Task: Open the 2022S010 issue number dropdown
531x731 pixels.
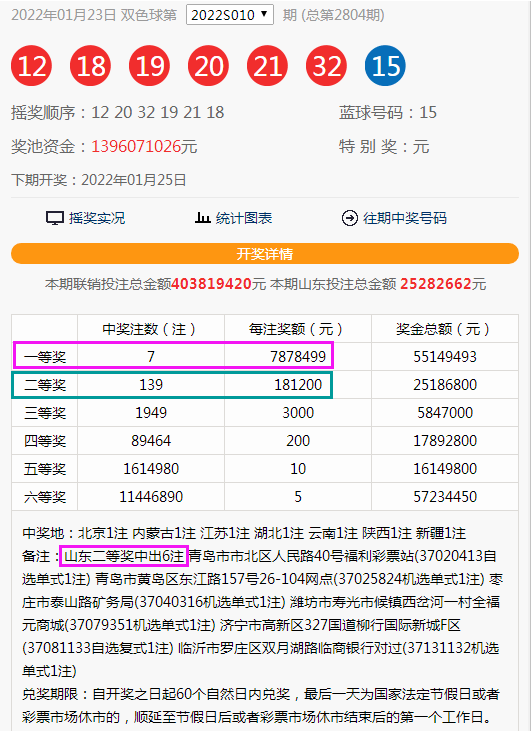Action: tap(230, 15)
